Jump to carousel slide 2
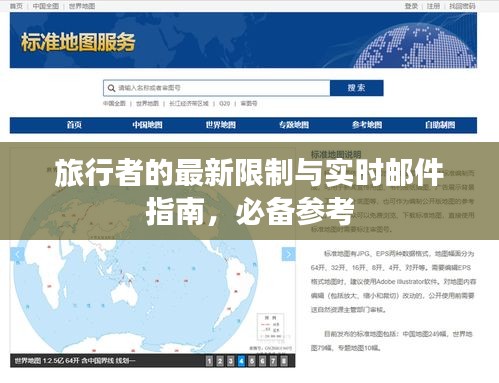The width and height of the screenshot is (499, 383). tap(220, 361)
